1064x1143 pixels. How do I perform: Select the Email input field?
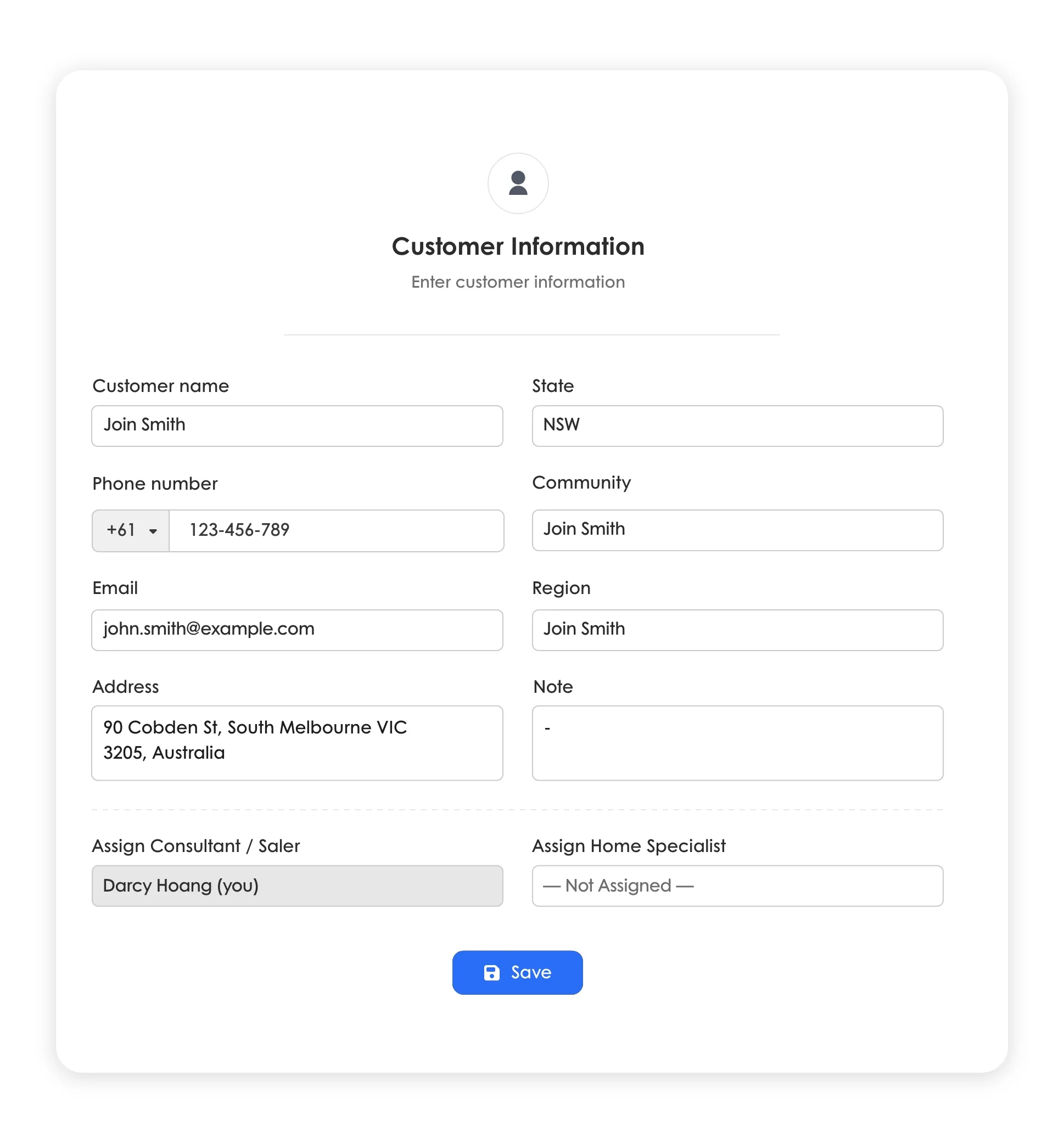296,630
